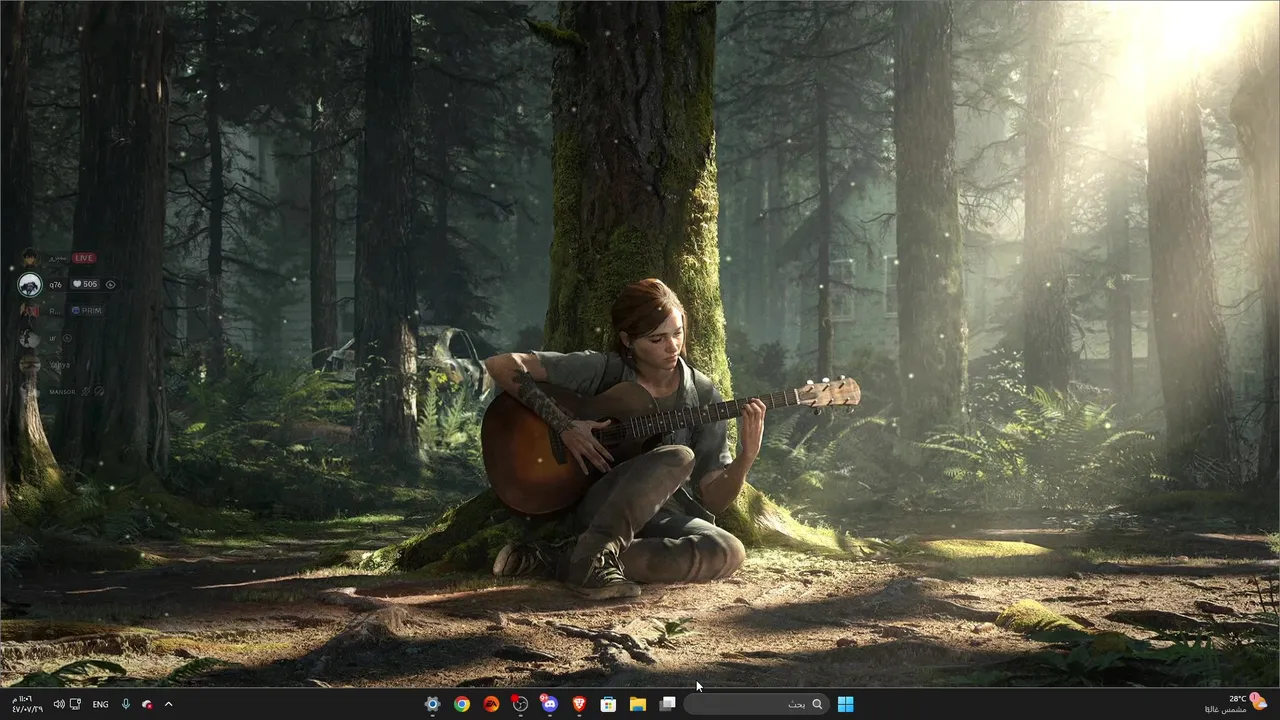Screen dimensions: 1280x720
Task: Switch input language from ENG
Action: pos(100,704)
